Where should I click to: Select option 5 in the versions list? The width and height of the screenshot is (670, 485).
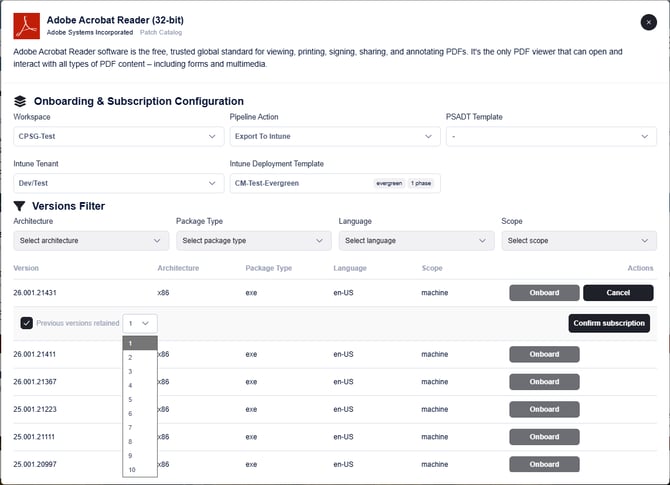click(140, 400)
